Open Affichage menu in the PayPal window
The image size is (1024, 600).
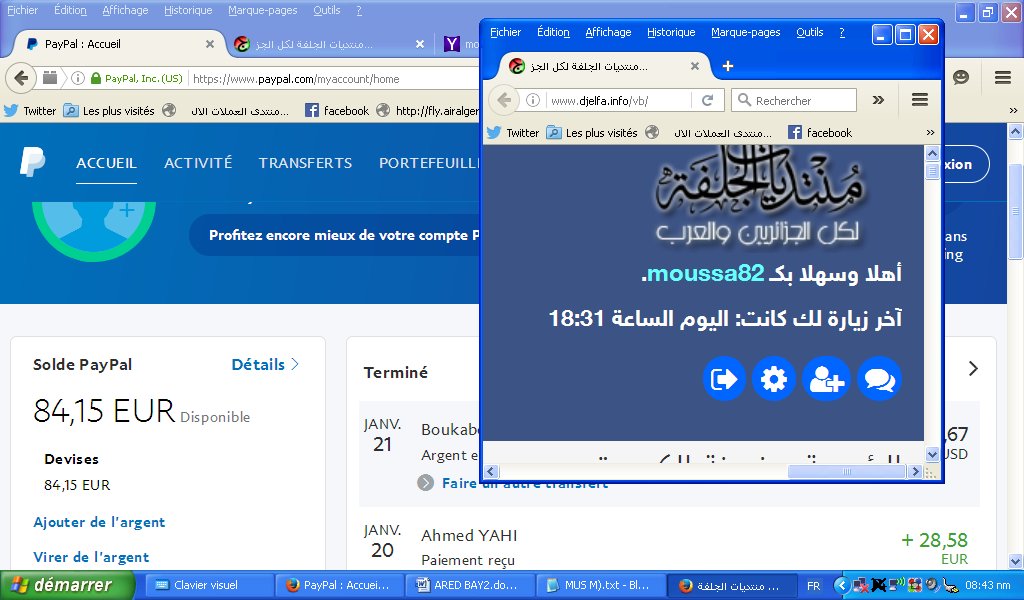tap(125, 10)
